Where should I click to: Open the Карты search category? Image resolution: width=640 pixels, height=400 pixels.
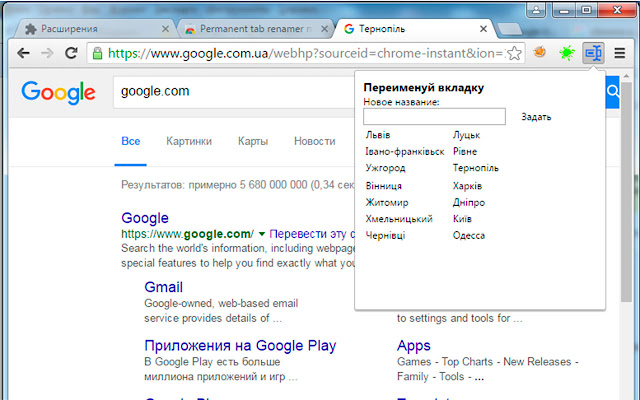[x=253, y=141]
